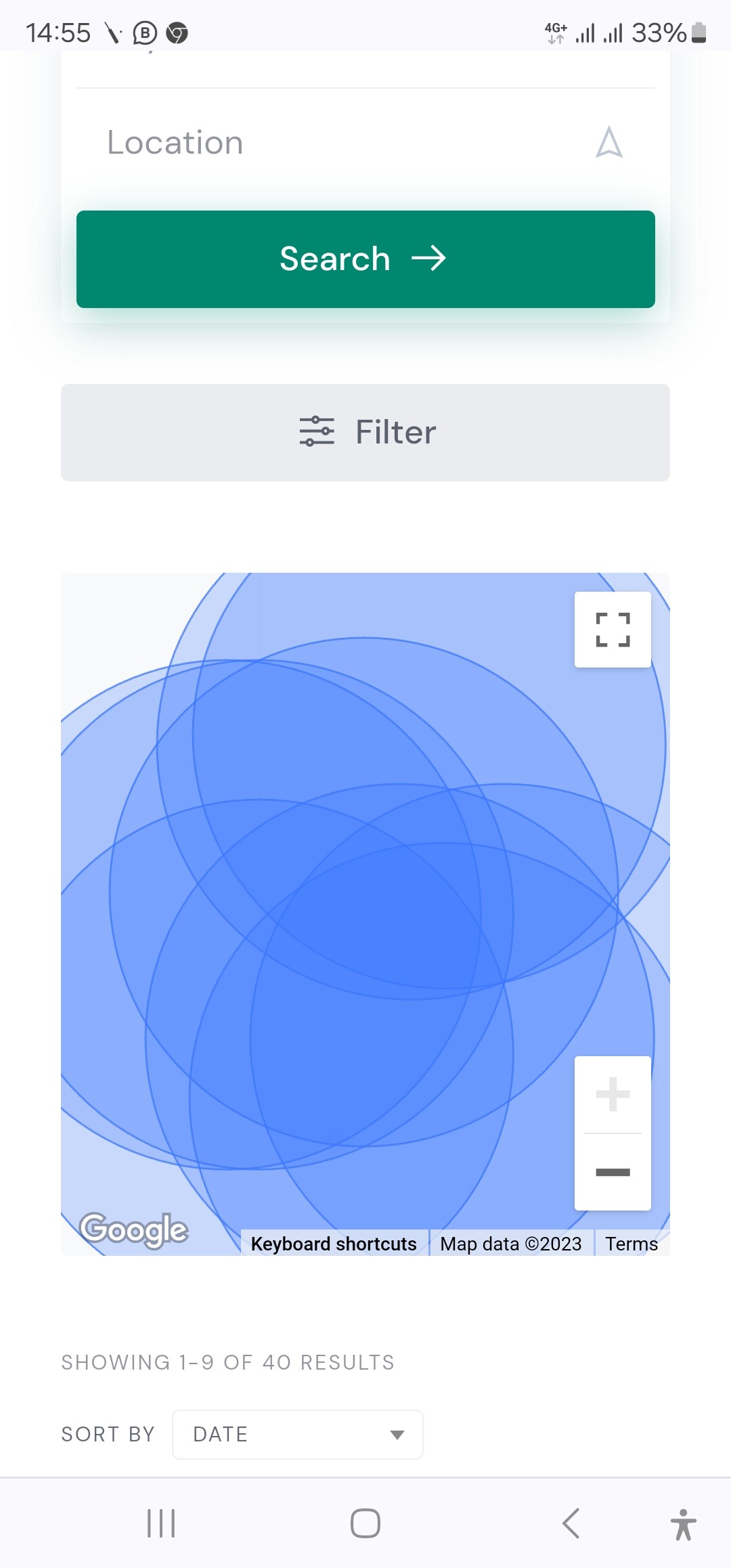The image size is (731, 1568).
Task: Tap the Android recent apps button
Action: coord(161,1523)
